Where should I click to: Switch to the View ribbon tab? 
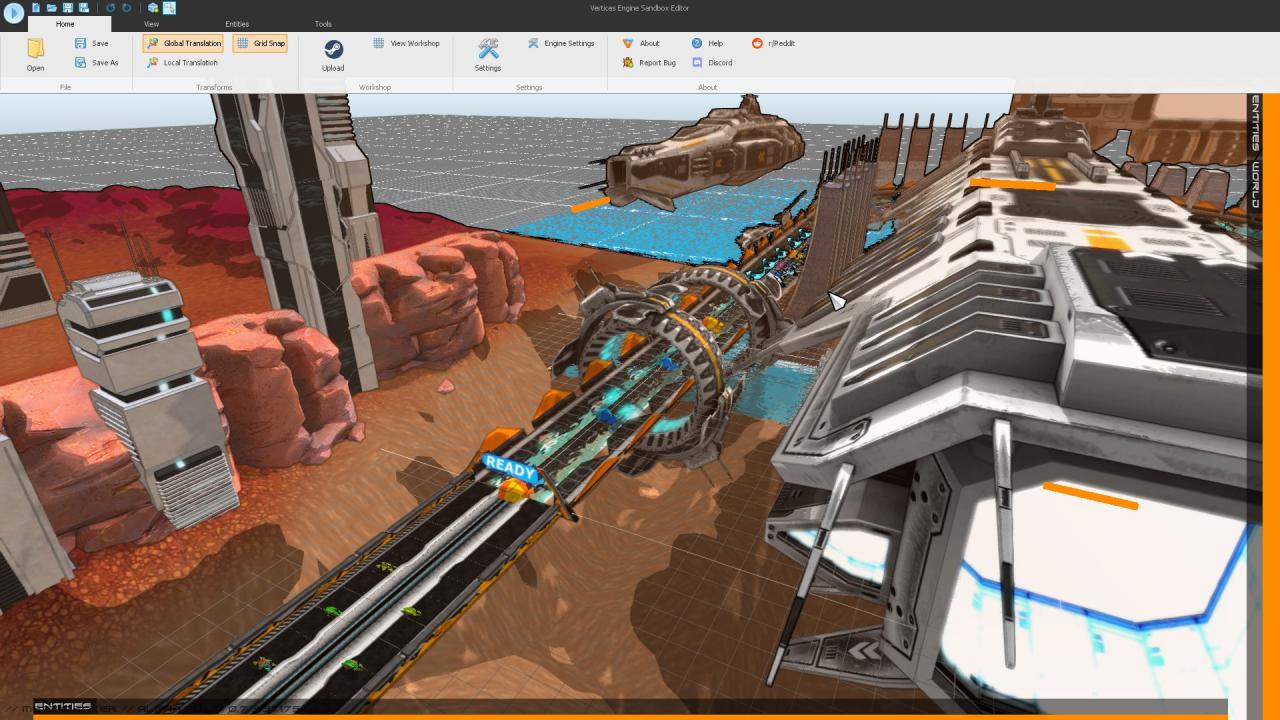pos(151,24)
